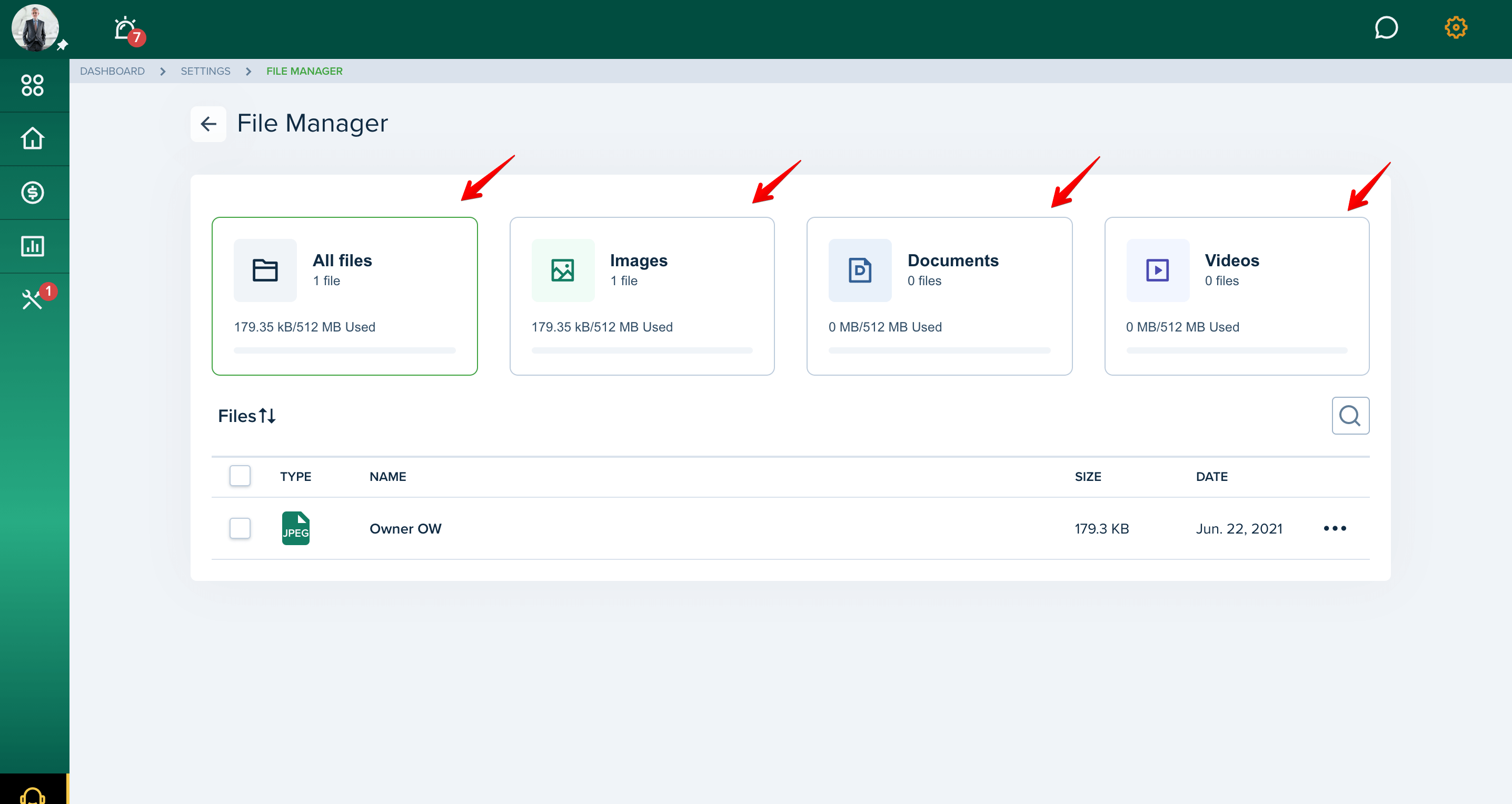Open the chat bubble icon
Viewport: 1512px width, 804px height.
1386,27
